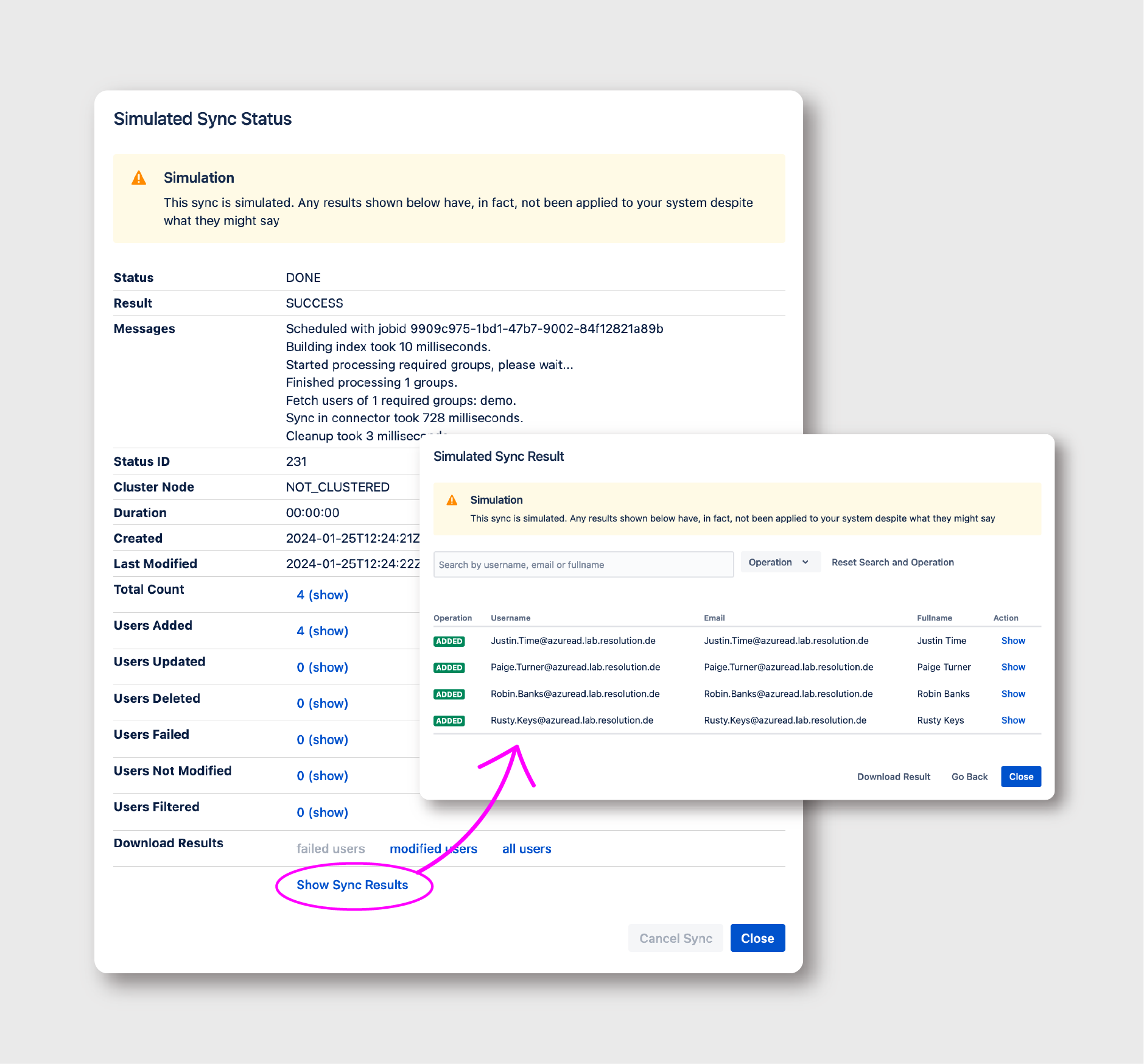Click username Robin.Banks@azuread.lab.resolution.de
The image size is (1144, 1064).
coord(575,694)
